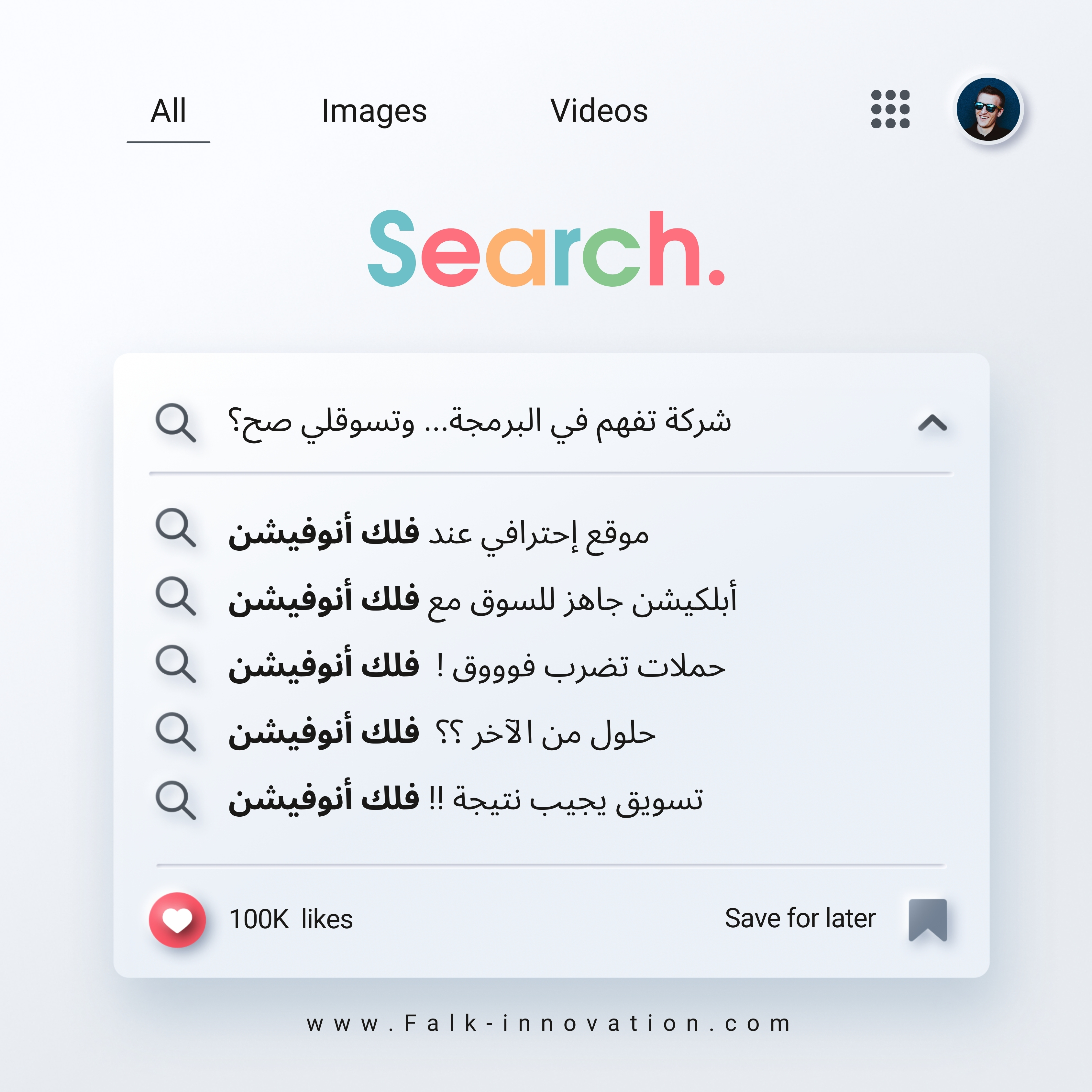This screenshot has width=1092, height=1092.
Task: Click magnifier icon beside حملات تضرب suggestion
Action: click(x=175, y=664)
